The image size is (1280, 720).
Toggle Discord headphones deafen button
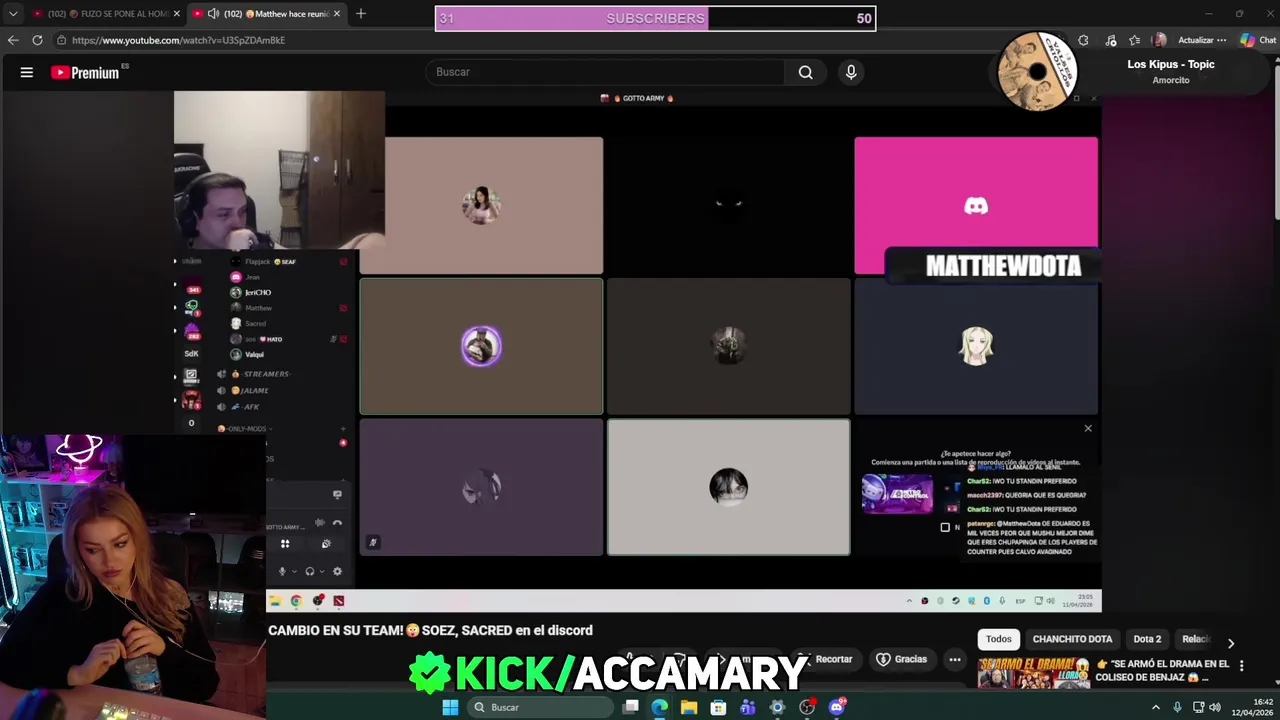coord(310,571)
